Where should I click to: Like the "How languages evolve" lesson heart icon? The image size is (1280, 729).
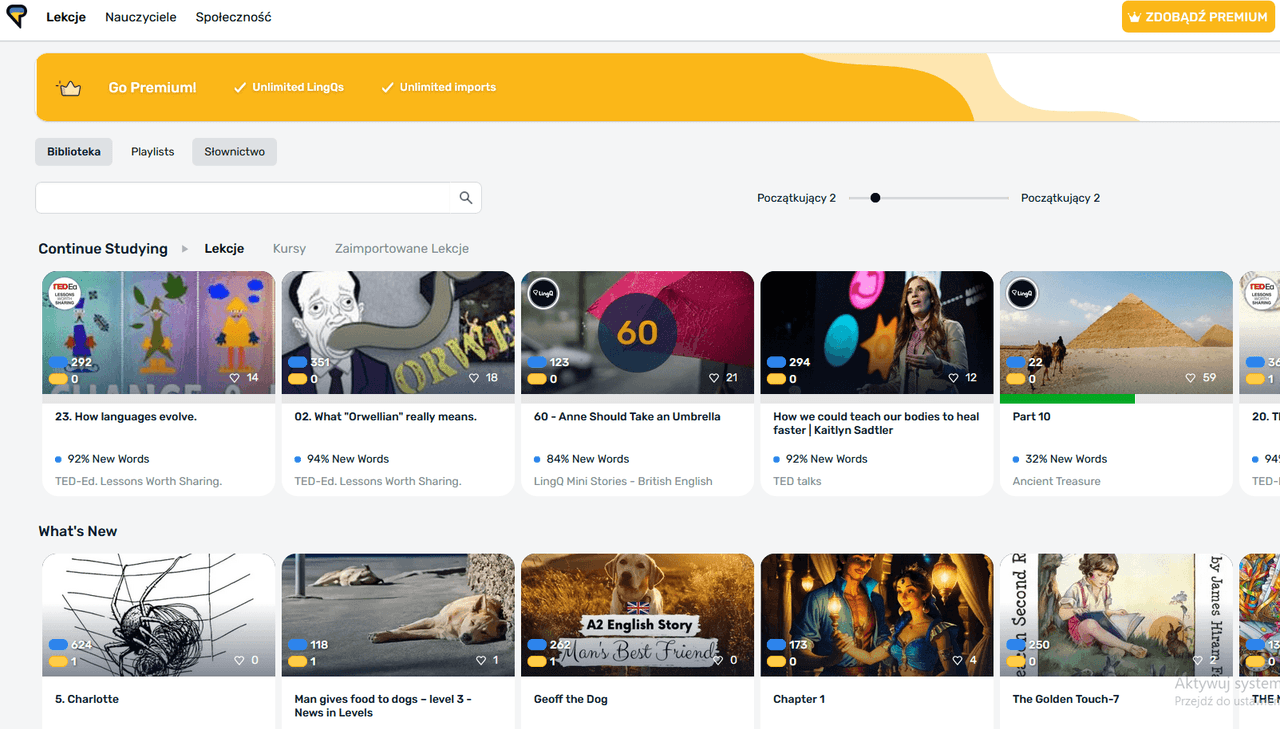(235, 378)
